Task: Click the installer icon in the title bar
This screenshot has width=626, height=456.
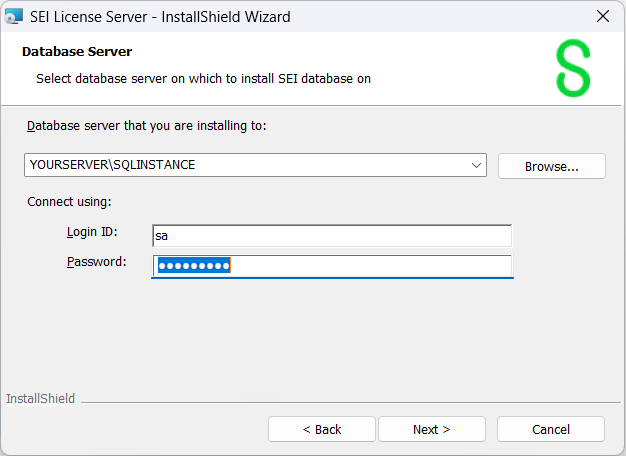Action: (14, 16)
